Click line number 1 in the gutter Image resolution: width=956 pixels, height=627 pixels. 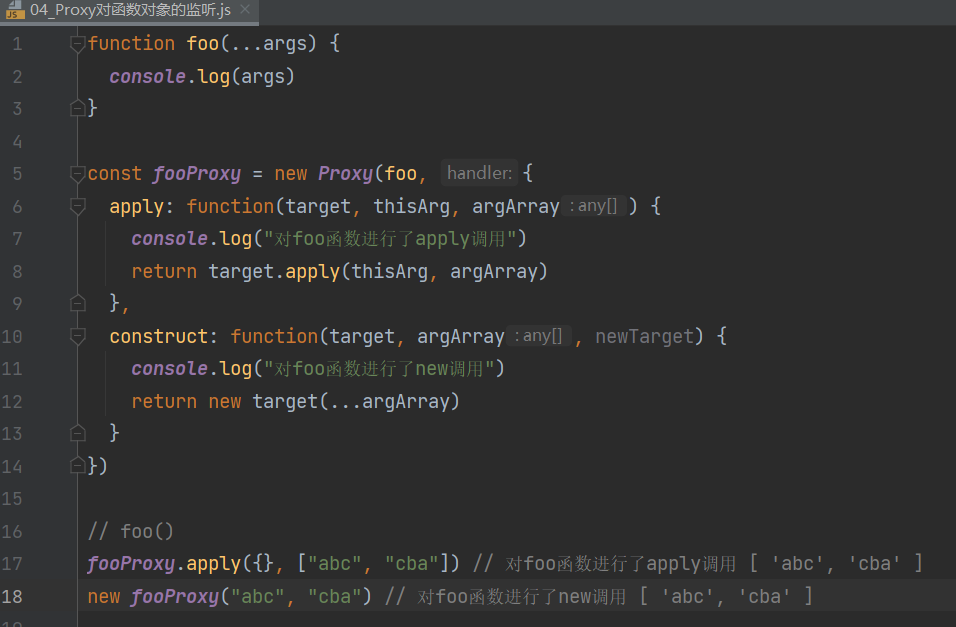[x=17, y=44]
